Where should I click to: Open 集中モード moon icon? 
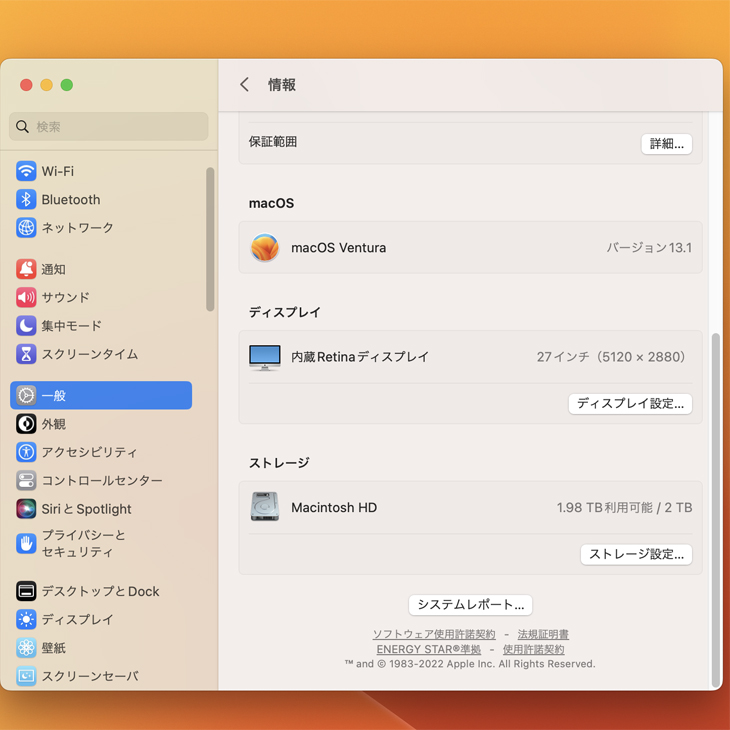pyautogui.click(x=26, y=326)
